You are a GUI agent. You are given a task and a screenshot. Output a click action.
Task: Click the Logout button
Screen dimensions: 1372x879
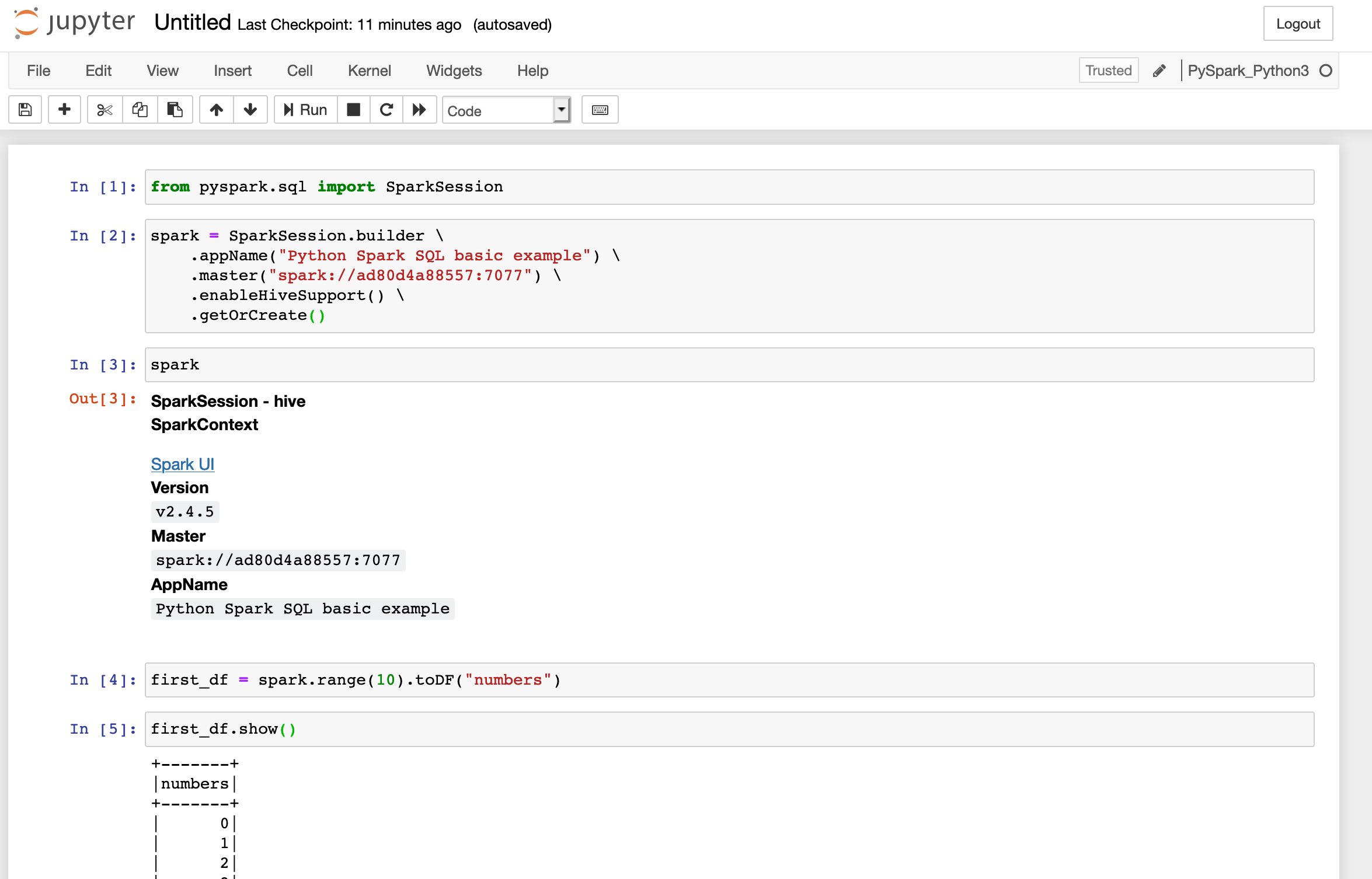[x=1297, y=24]
